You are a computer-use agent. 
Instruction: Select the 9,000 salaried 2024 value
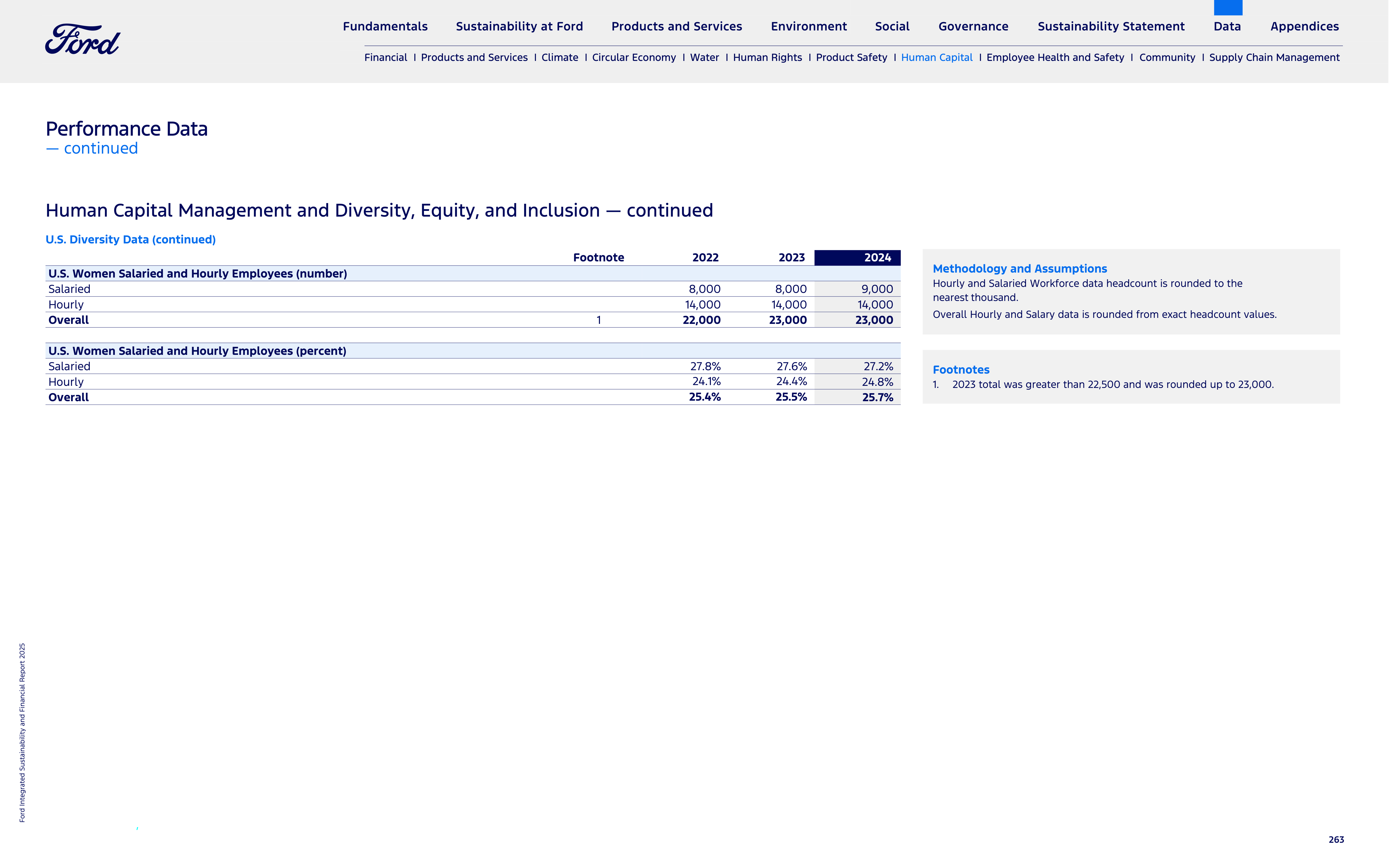(877, 289)
